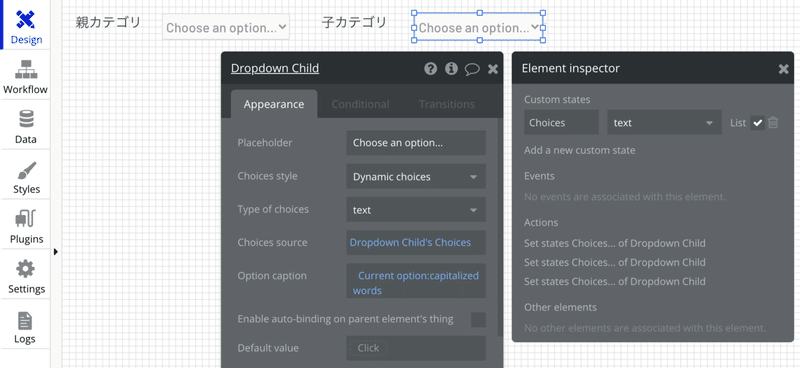Click Add a new custom state
This screenshot has width=800, height=368.
[x=580, y=151]
